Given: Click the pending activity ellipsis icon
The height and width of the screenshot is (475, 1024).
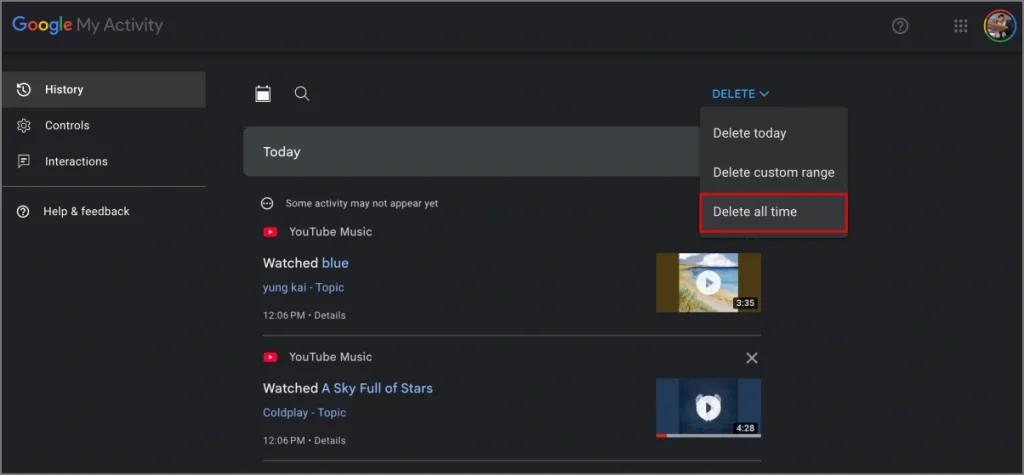Looking at the screenshot, I should tap(266, 204).
